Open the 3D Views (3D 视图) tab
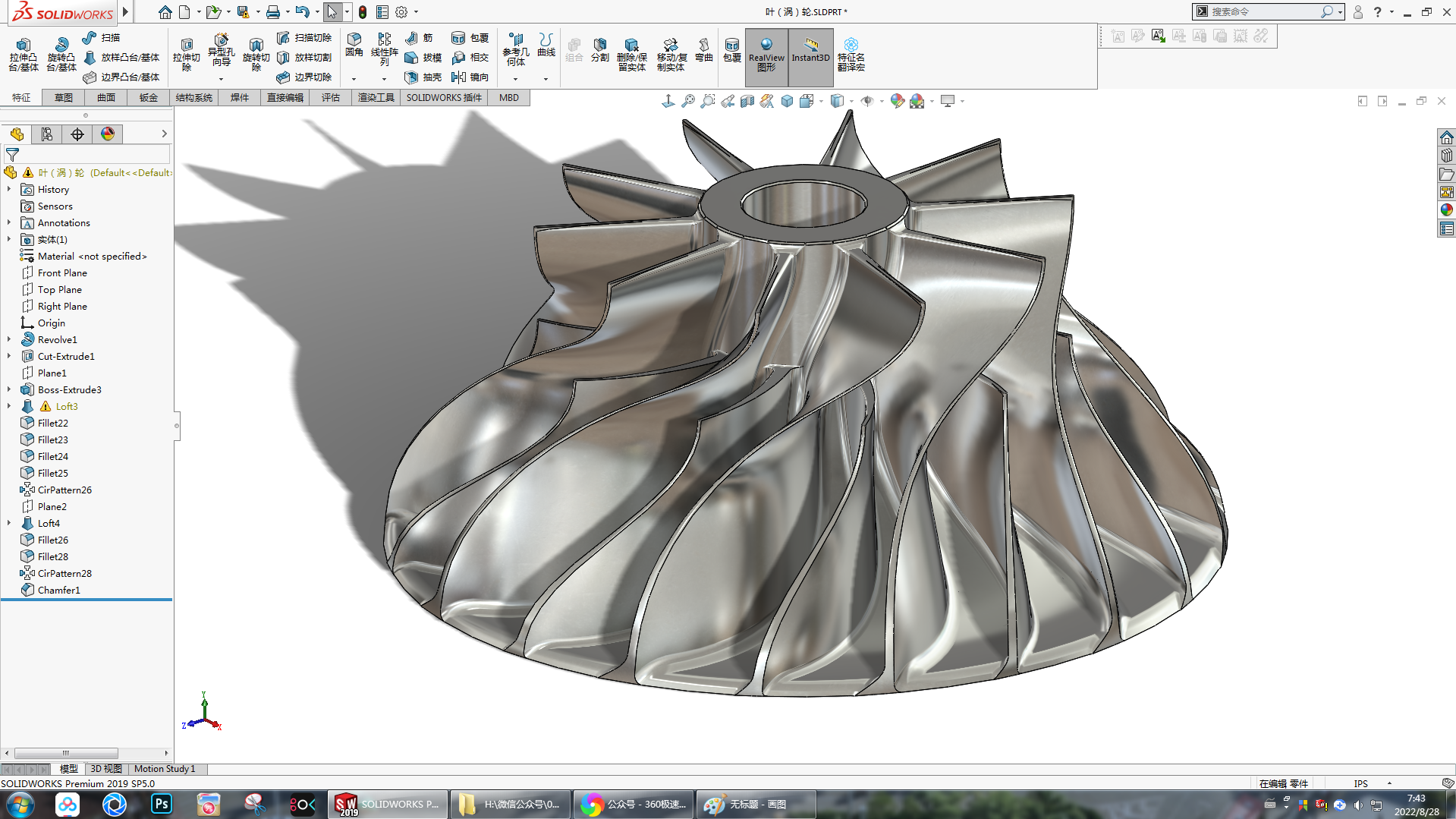This screenshot has height=819, width=1456. (x=106, y=769)
